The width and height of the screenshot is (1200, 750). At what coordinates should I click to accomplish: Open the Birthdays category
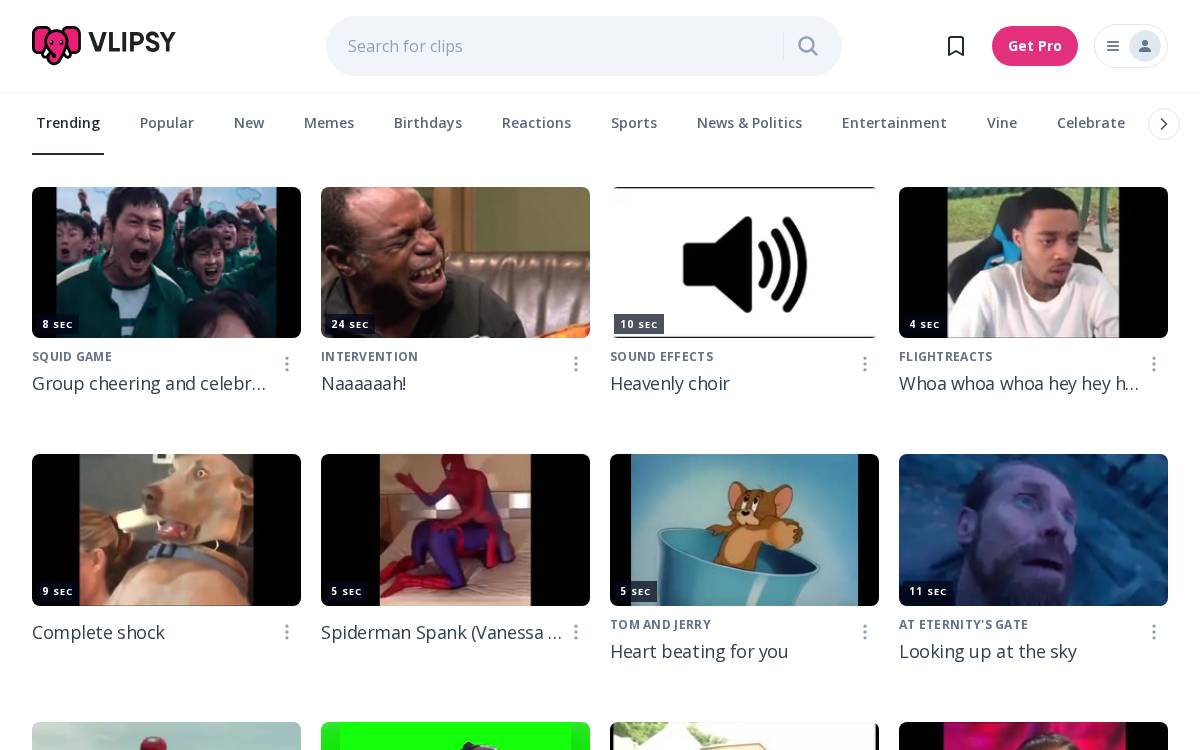(x=428, y=123)
